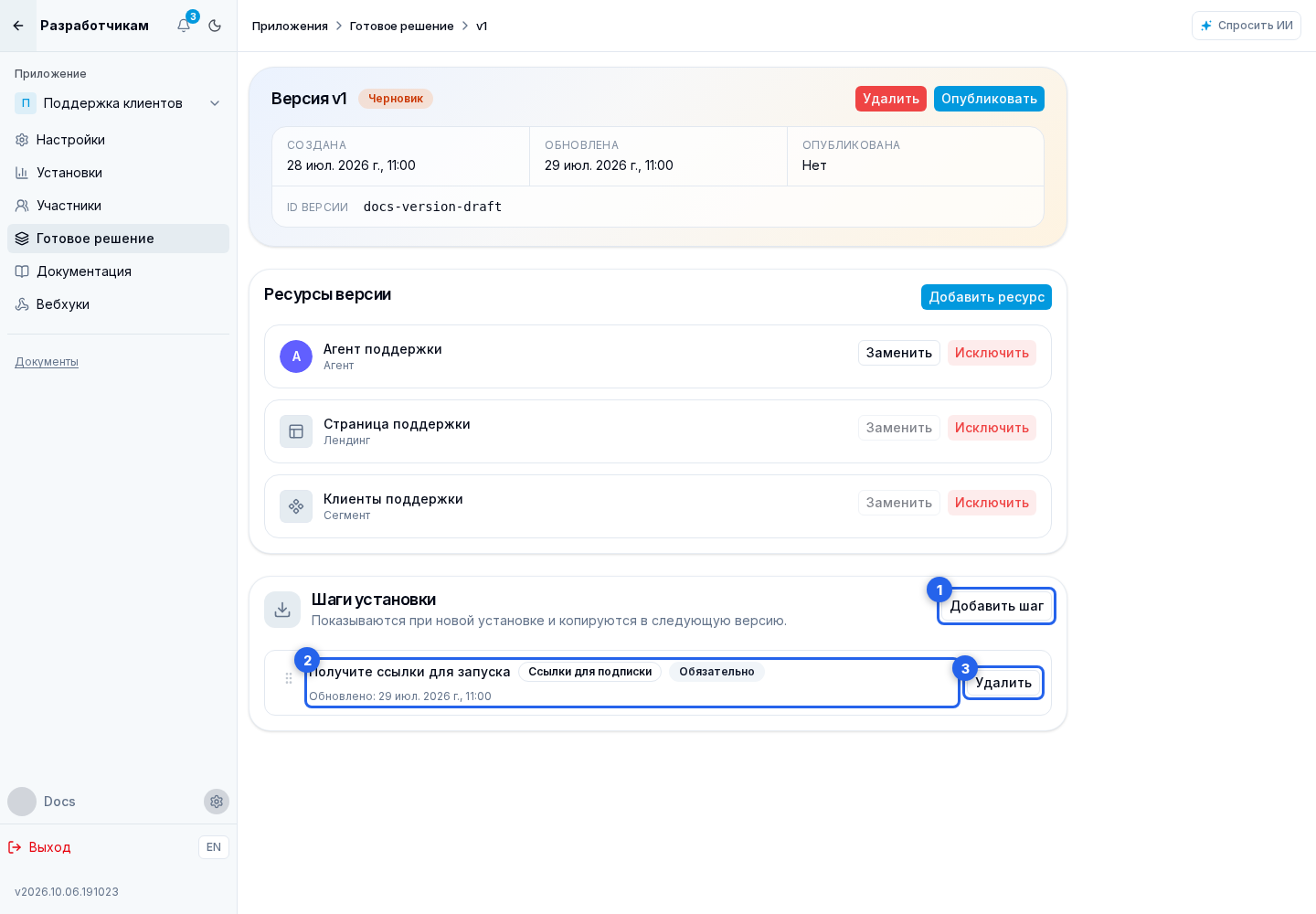Screen dimensions: 1316x914
Task: Exclude the Агент поддержки resource
Action: pos(992,353)
